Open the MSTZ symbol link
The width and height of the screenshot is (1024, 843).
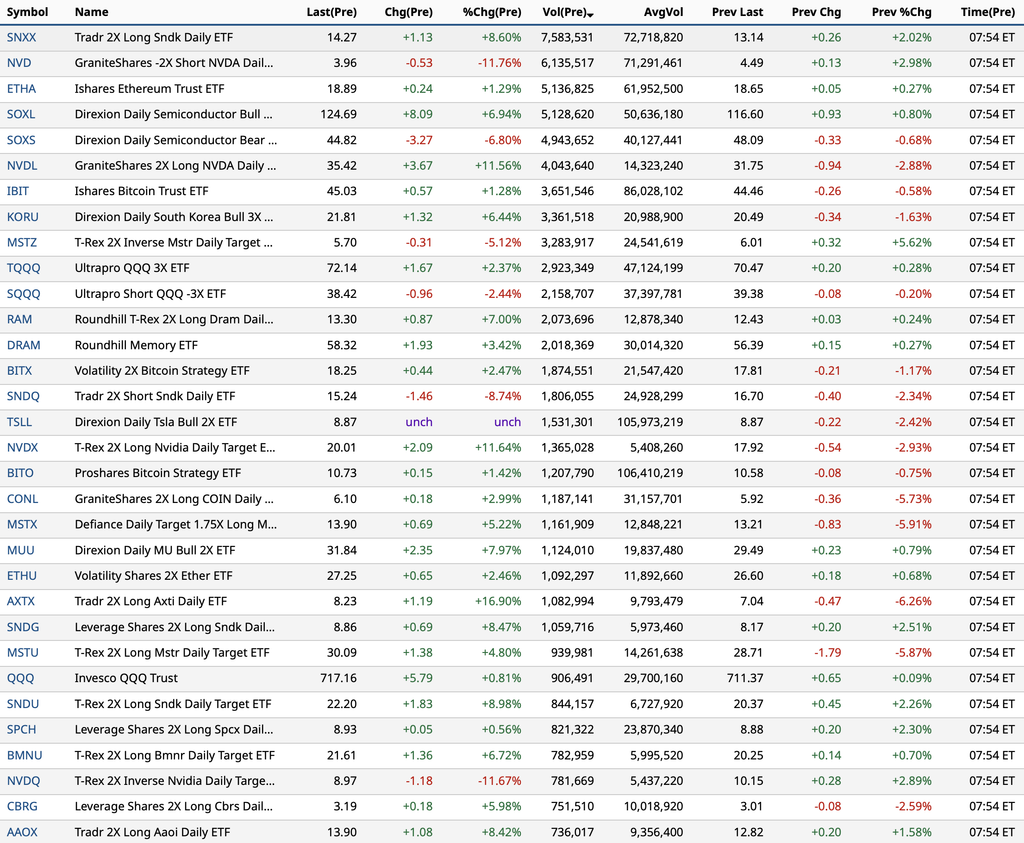[x=22, y=242]
